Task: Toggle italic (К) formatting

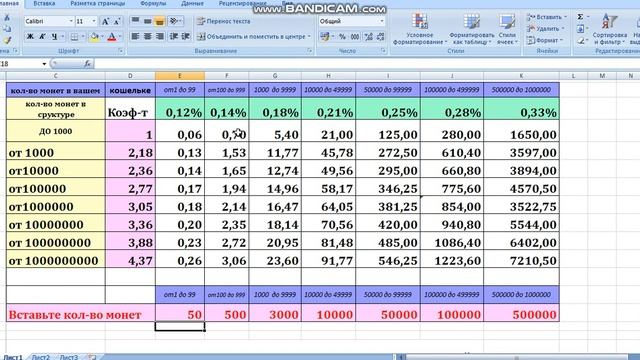Action: [x=42, y=37]
